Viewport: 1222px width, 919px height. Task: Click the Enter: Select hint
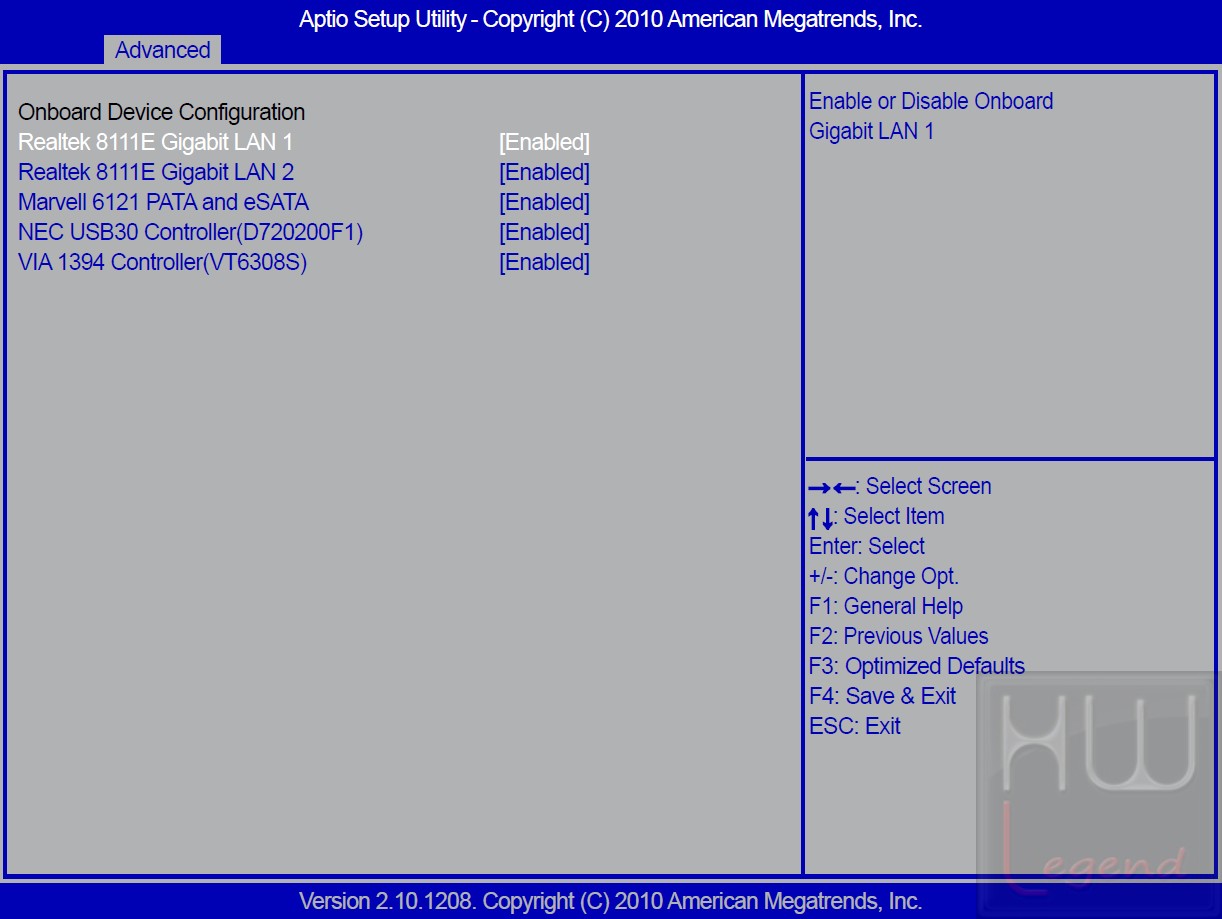tap(867, 546)
